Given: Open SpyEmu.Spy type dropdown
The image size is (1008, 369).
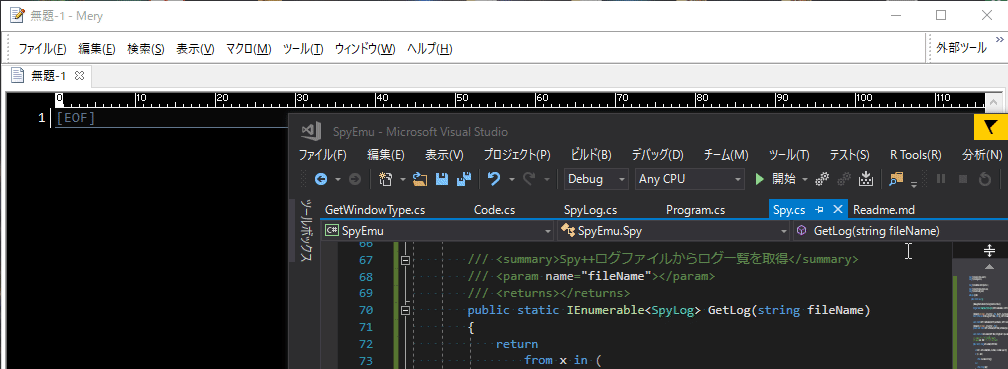Looking at the screenshot, I should [673, 231].
